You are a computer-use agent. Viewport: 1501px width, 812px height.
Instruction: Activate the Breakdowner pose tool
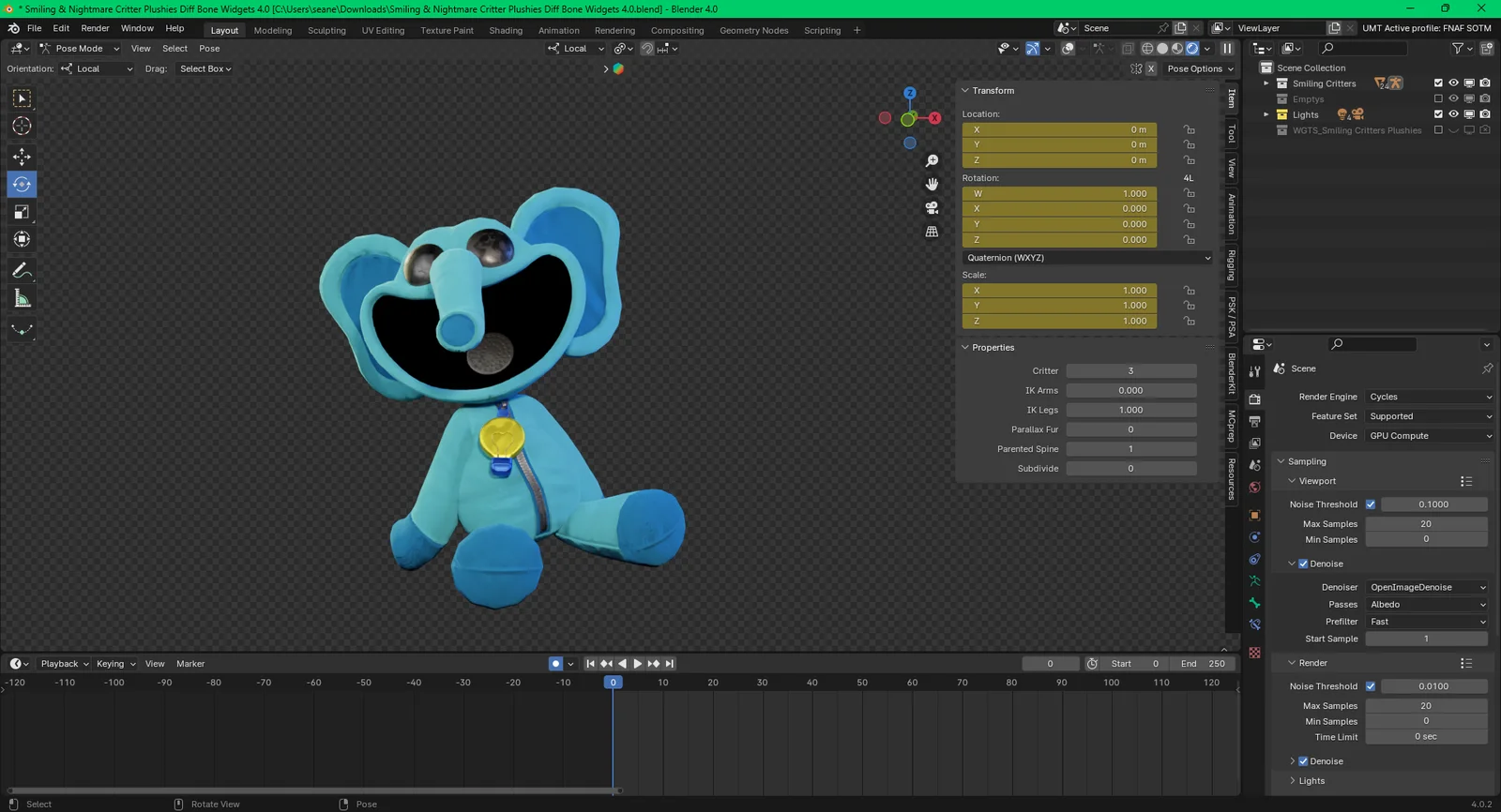point(22,329)
